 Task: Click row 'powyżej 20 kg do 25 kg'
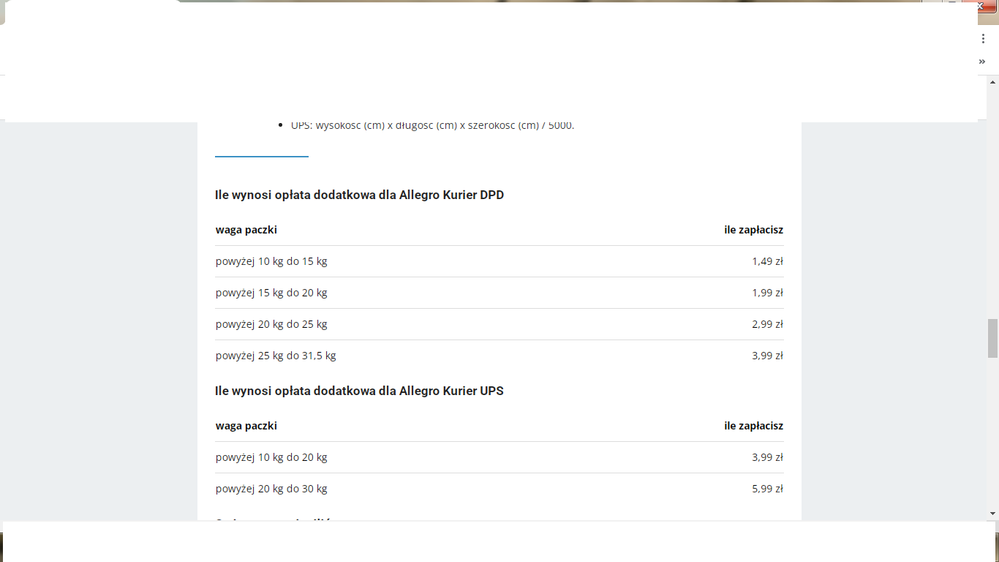pyautogui.click(x=499, y=324)
